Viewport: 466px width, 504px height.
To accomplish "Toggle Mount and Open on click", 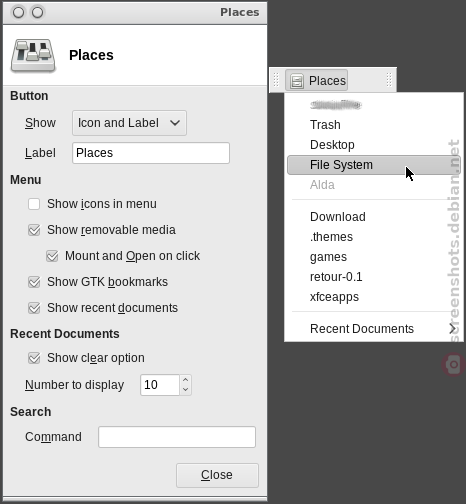I will (x=52, y=256).
